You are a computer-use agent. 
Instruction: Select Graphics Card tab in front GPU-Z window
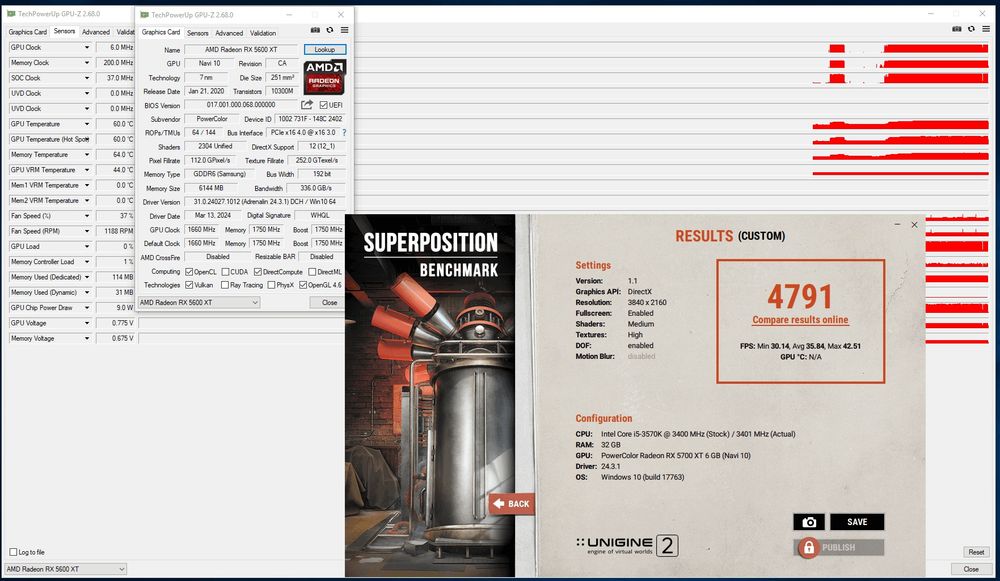pos(161,32)
